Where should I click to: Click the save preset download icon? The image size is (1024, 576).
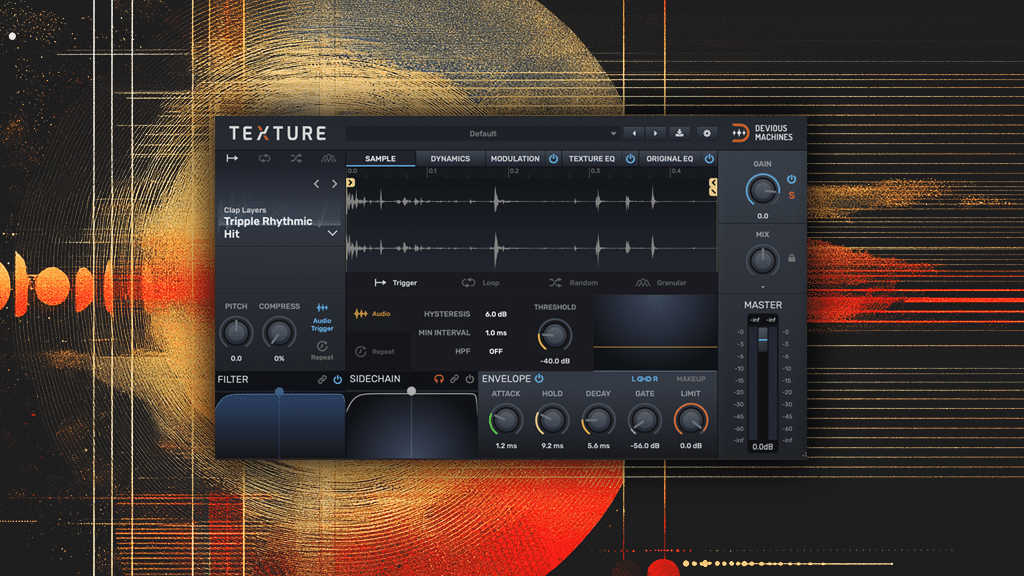tap(679, 133)
